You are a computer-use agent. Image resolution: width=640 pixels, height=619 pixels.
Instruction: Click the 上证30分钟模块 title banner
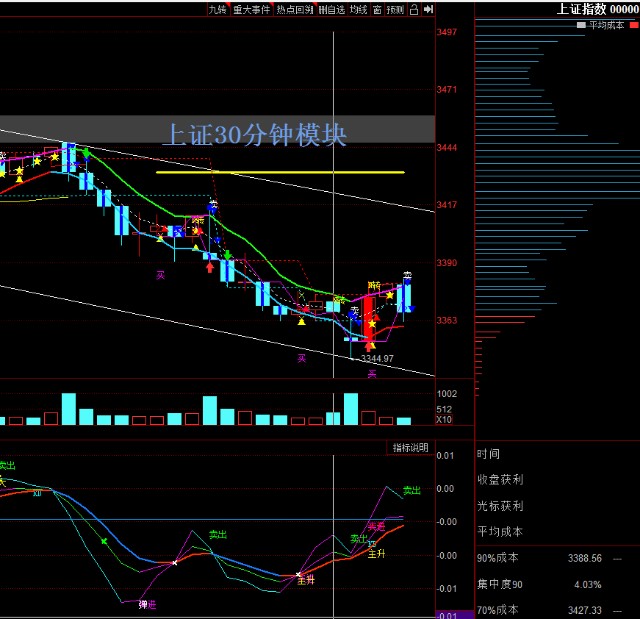tap(254, 133)
